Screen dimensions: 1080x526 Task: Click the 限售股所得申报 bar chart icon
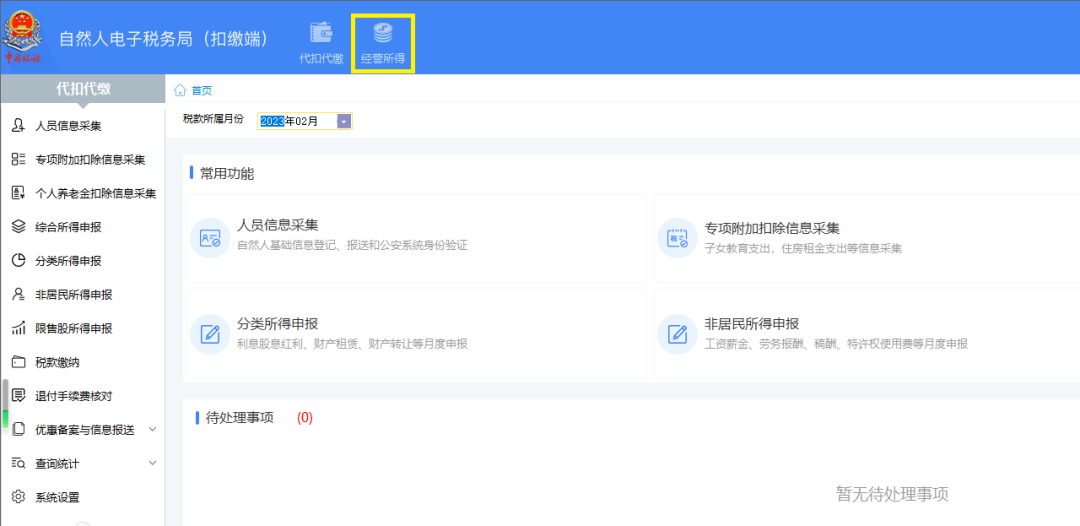pyautogui.click(x=19, y=328)
